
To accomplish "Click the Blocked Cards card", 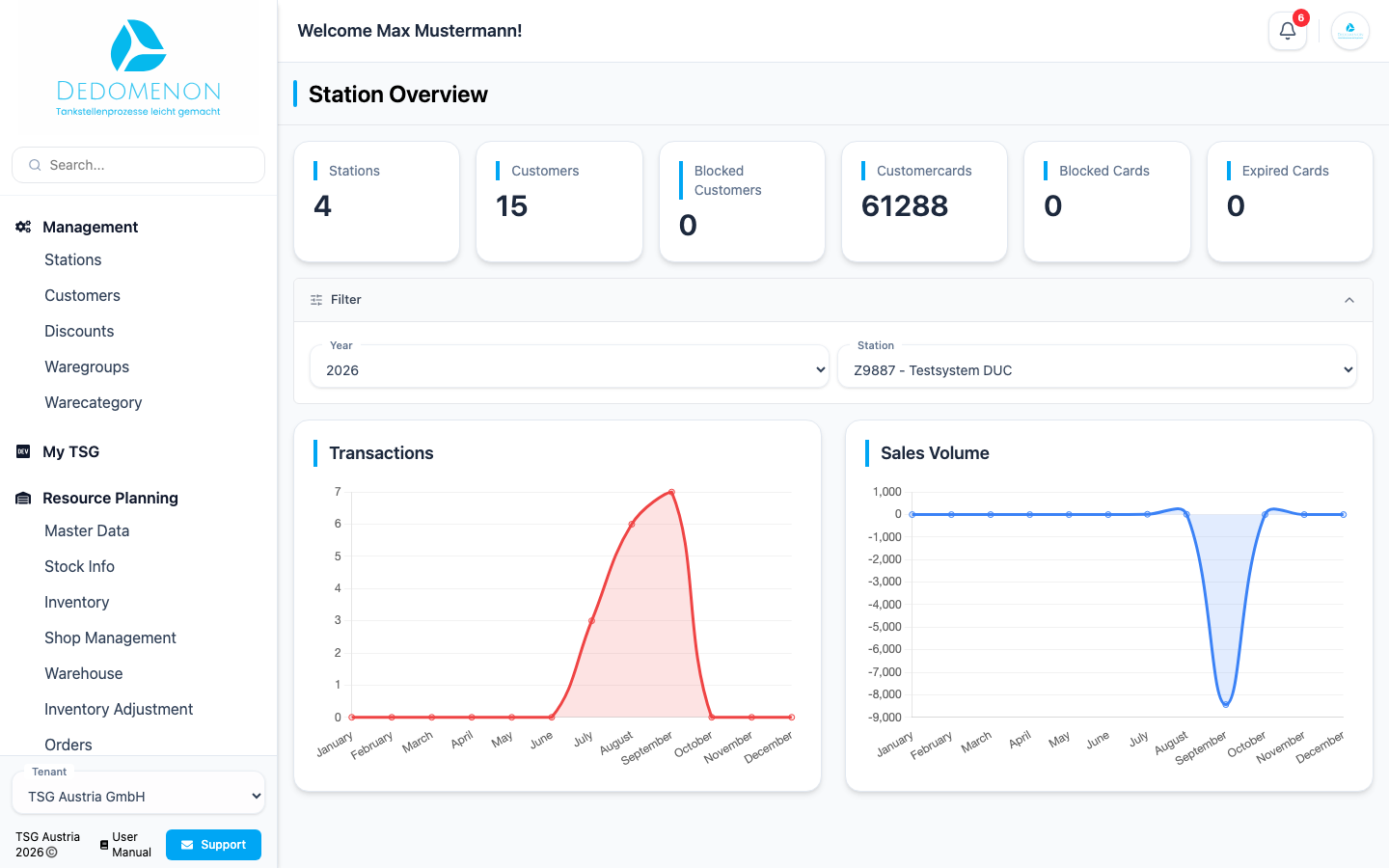I will point(1107,202).
